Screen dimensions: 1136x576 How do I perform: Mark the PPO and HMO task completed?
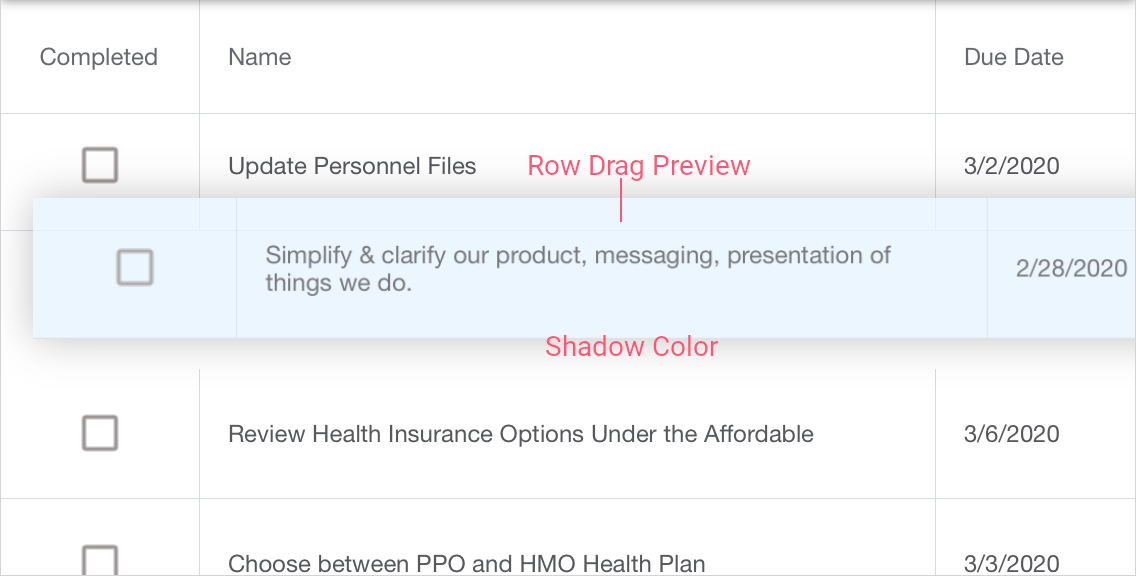click(100, 560)
